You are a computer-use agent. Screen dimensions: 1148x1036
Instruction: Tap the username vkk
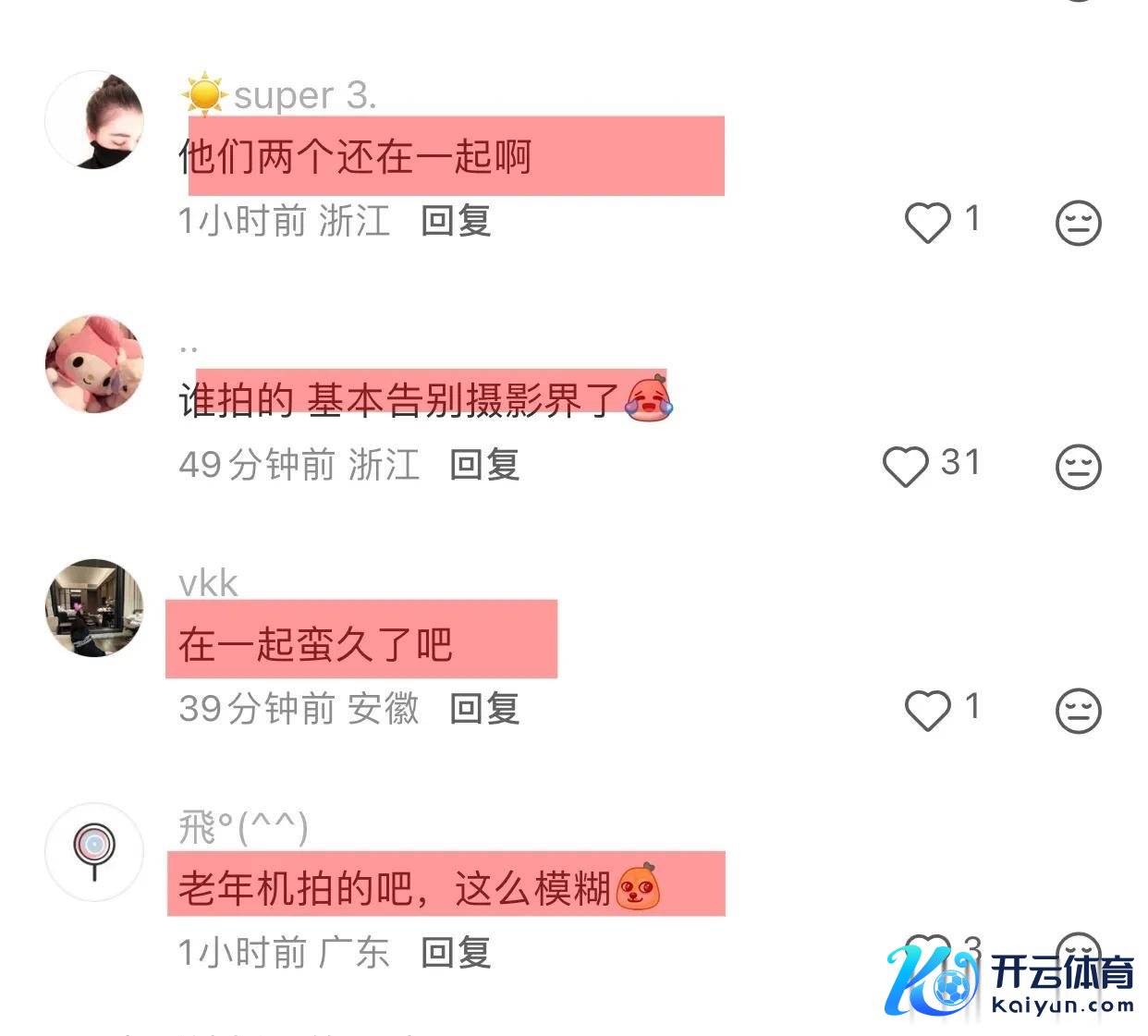(x=208, y=584)
